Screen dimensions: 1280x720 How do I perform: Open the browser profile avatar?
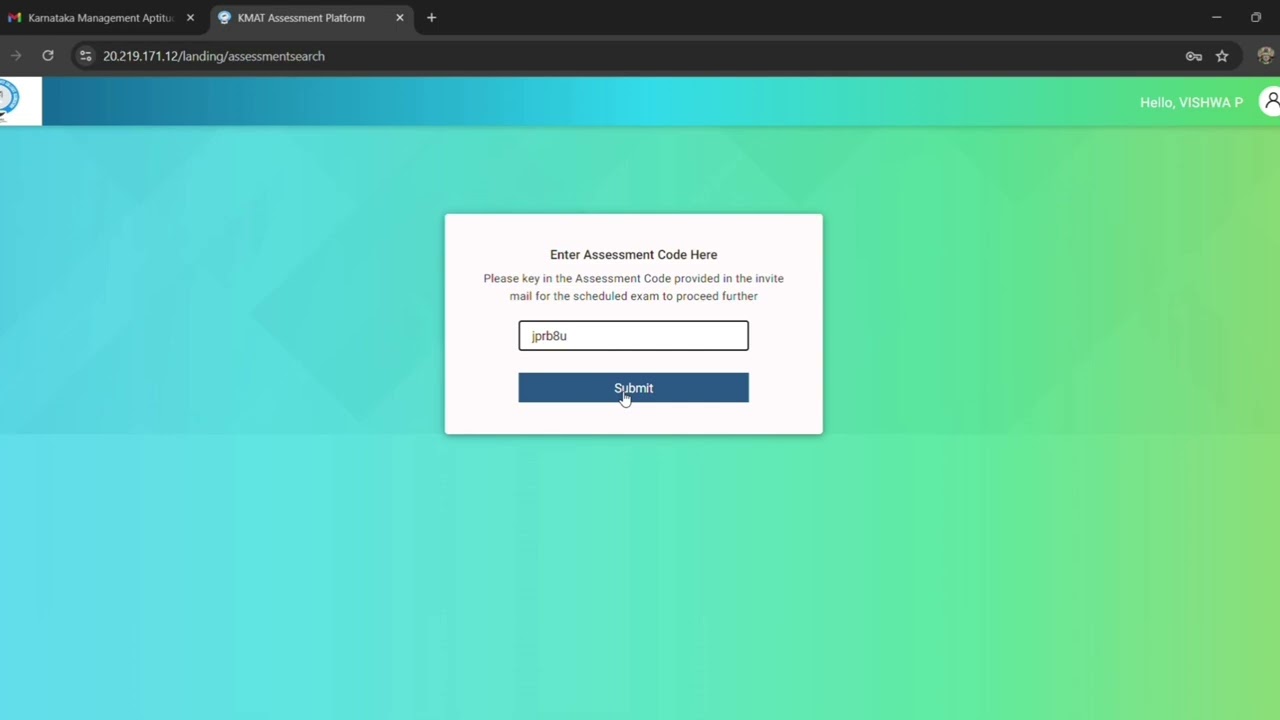(1266, 56)
